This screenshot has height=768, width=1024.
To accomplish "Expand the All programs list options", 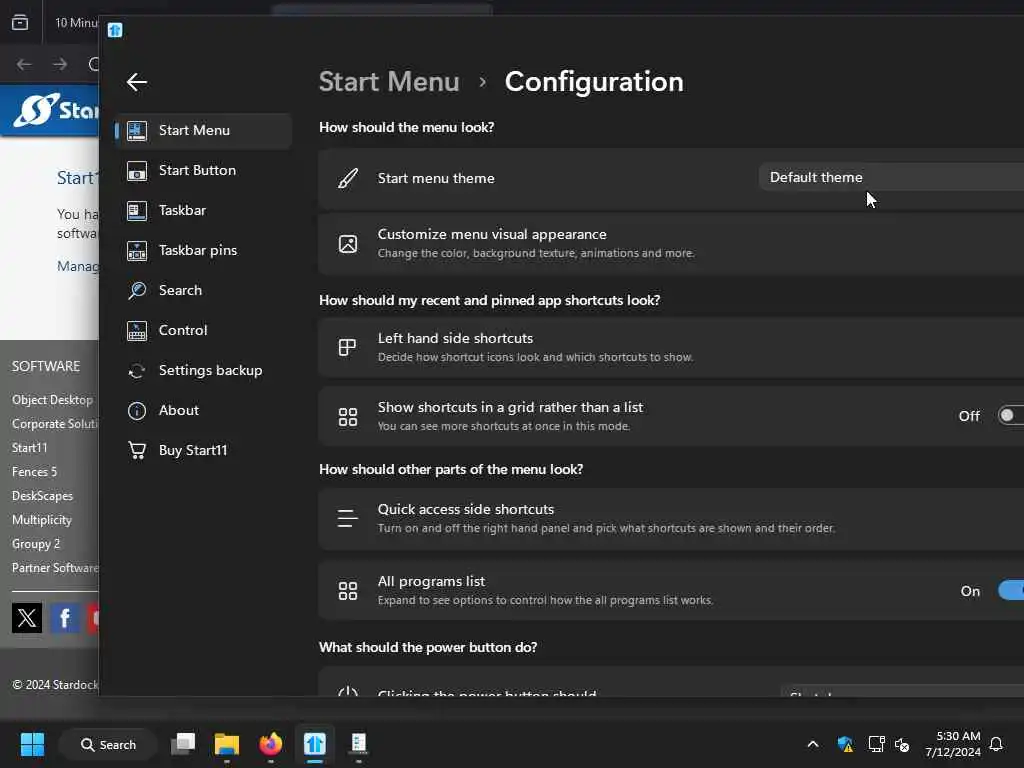I will (x=671, y=590).
